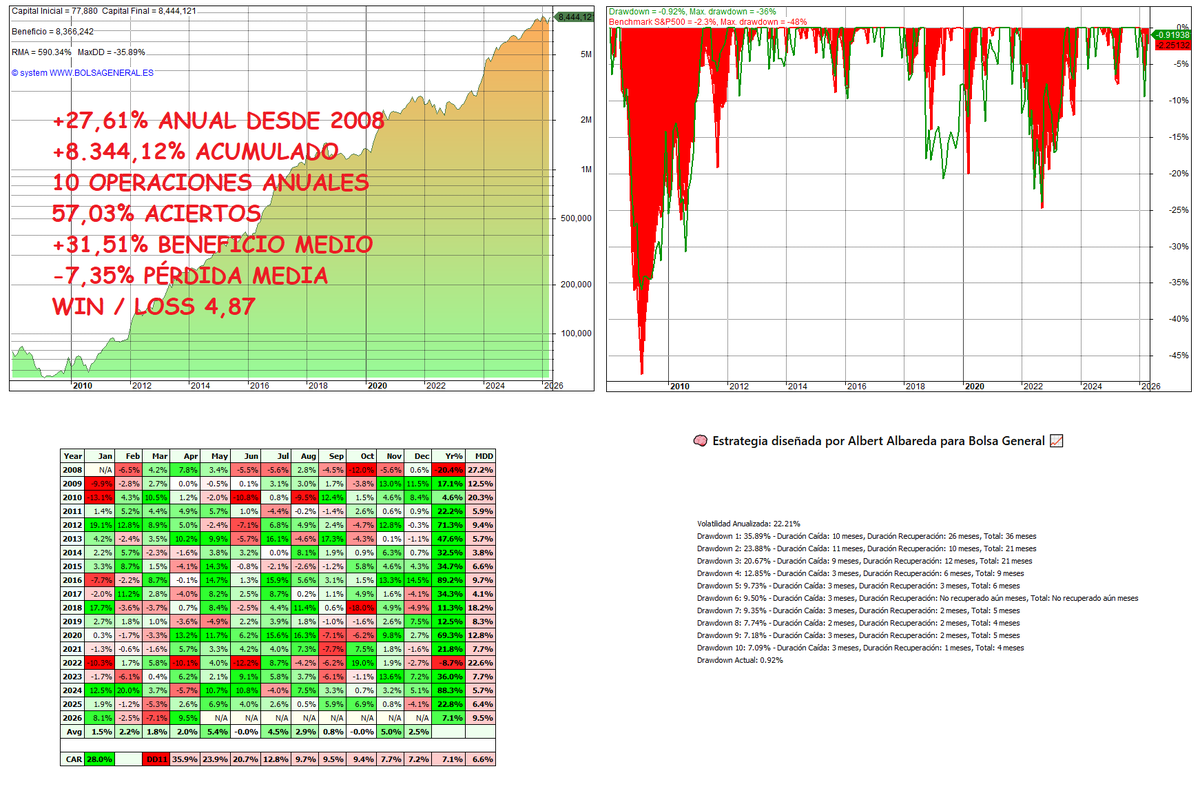Click the red DD11 cell

[x=155, y=759]
